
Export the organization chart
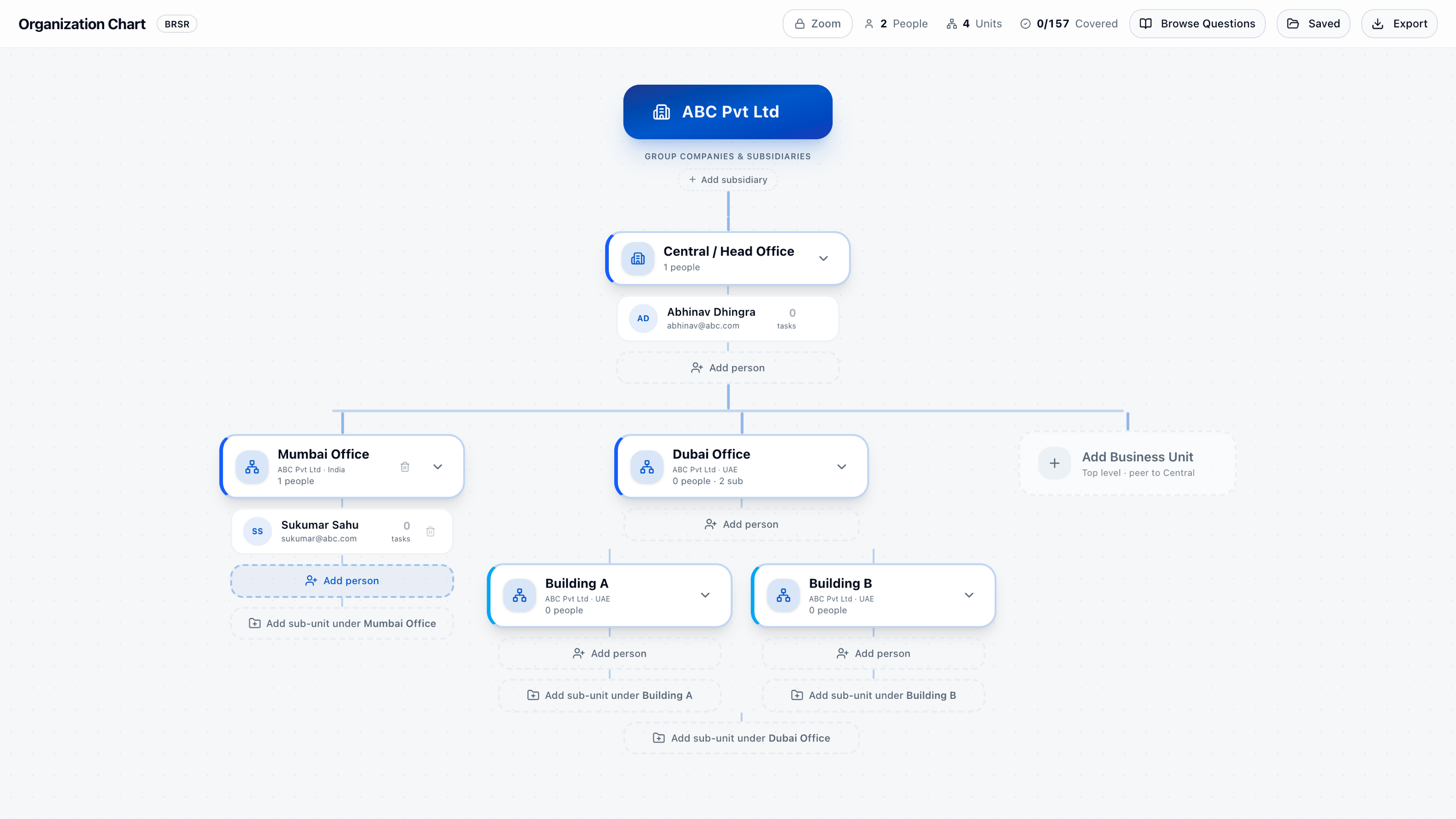[x=1399, y=24]
